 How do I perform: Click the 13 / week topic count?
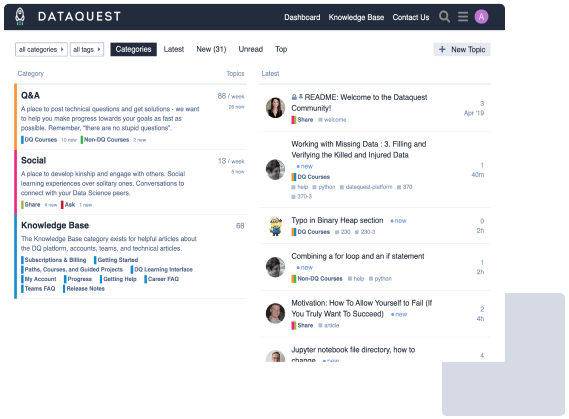tap(231, 161)
